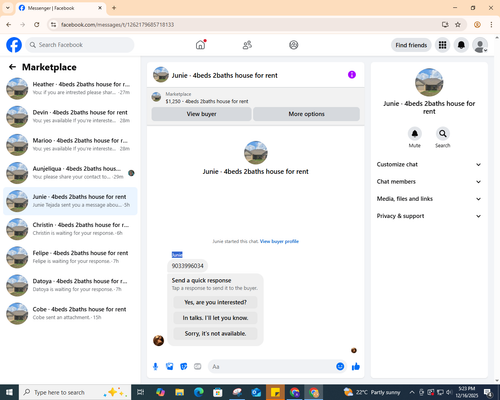Send quick reply Sorry, it's not available.
This screenshot has height=400, width=500.
[215, 333]
